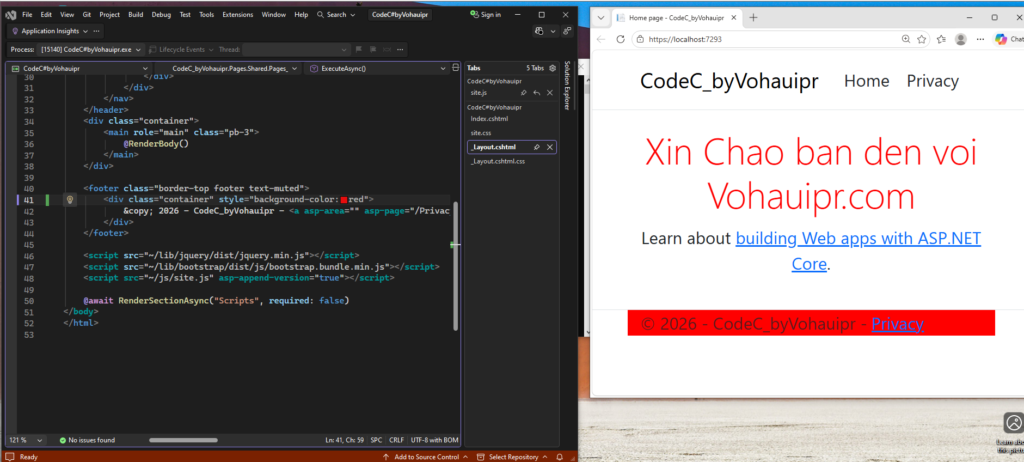
Task: Select Index.cshtml in Tabs list
Action: (x=491, y=118)
